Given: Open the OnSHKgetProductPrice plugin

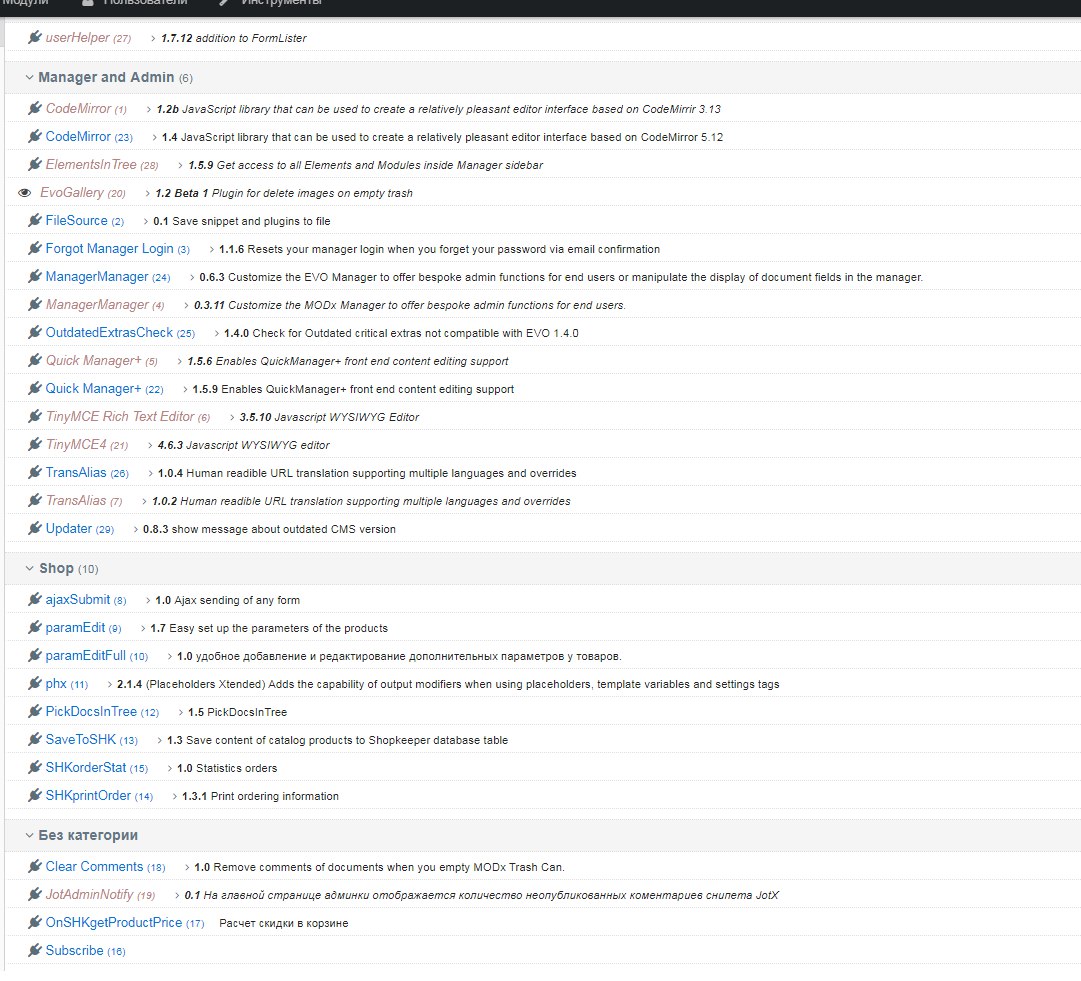Looking at the screenshot, I should (114, 922).
